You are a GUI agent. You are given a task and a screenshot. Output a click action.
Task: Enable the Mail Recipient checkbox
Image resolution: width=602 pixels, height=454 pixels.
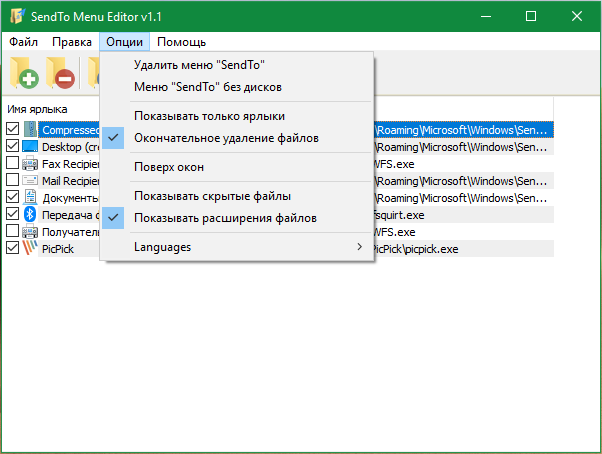[x=12, y=180]
